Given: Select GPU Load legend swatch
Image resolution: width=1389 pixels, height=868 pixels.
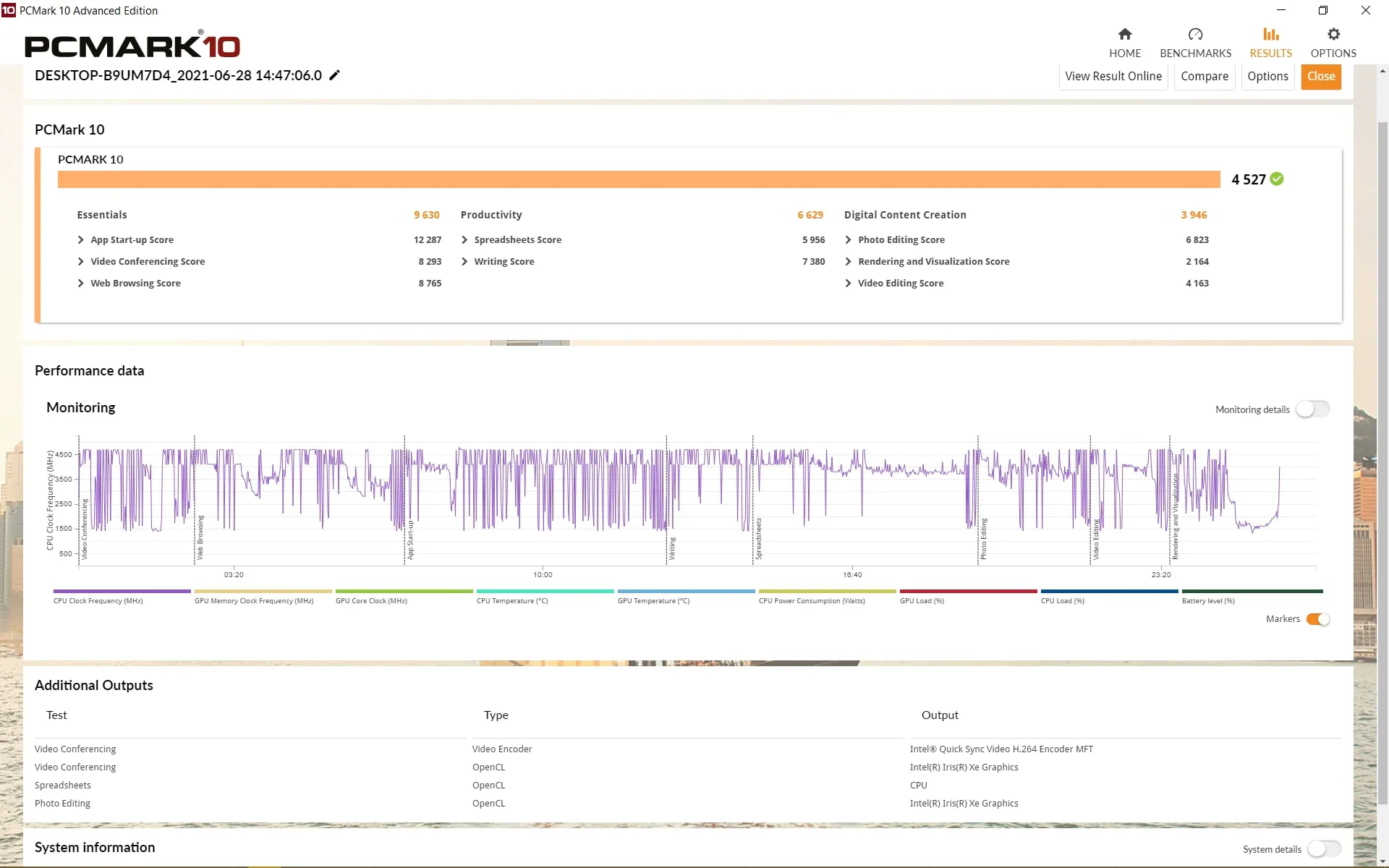Looking at the screenshot, I should pyautogui.click(x=969, y=591).
